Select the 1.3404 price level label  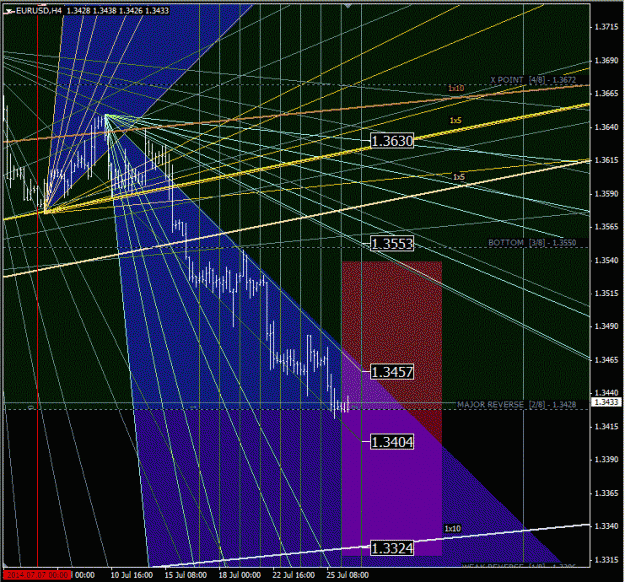point(392,442)
